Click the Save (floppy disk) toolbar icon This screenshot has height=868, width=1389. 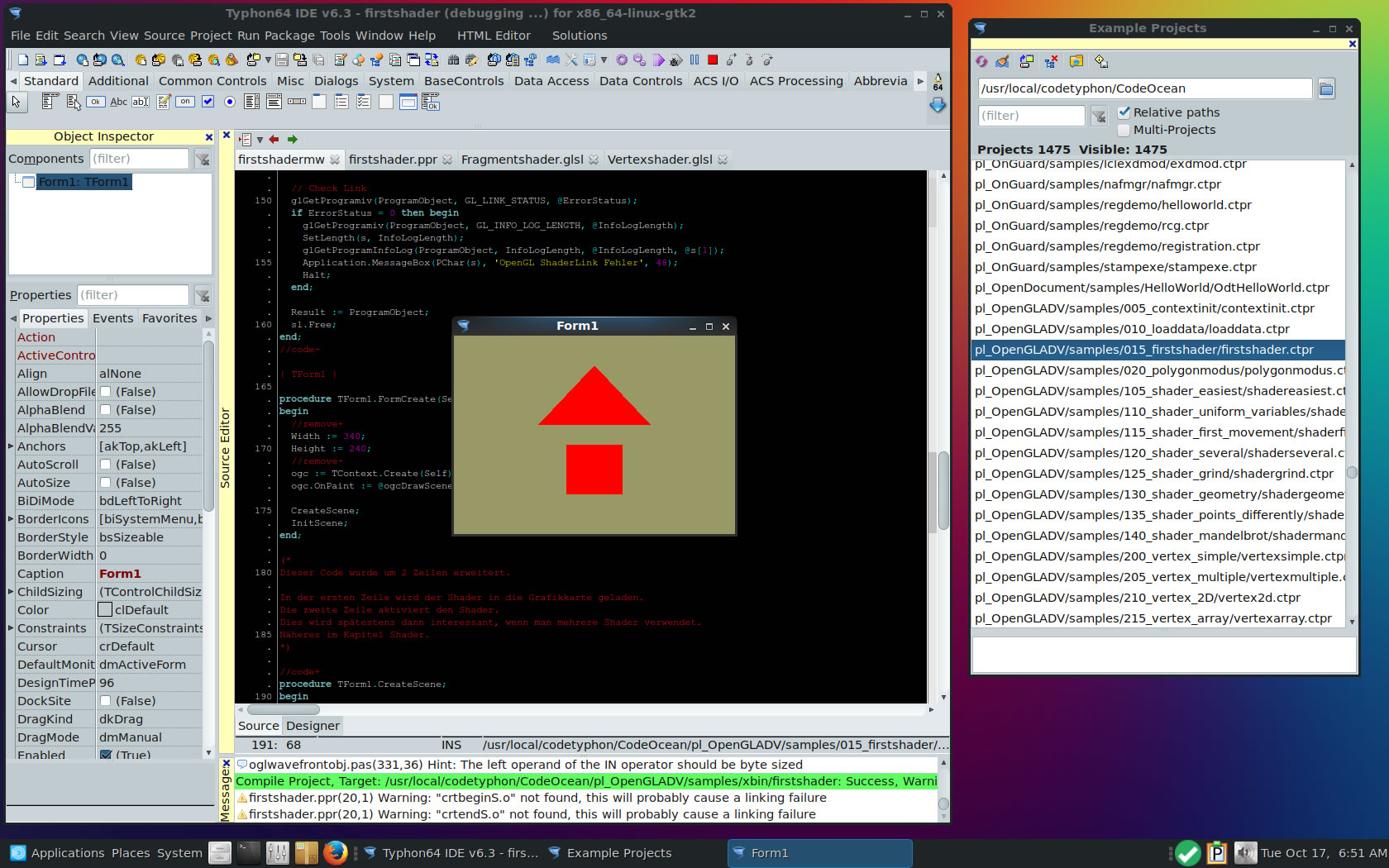282,60
